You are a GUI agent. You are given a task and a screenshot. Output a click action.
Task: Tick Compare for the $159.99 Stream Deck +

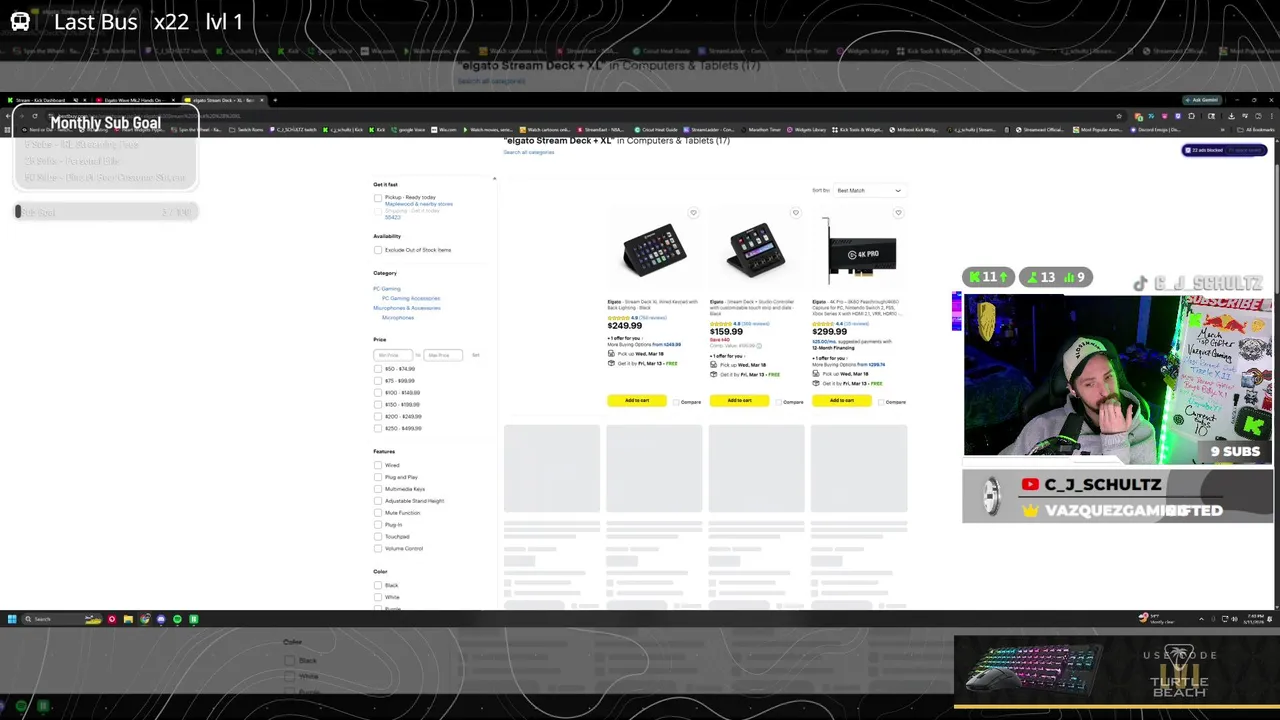point(778,402)
